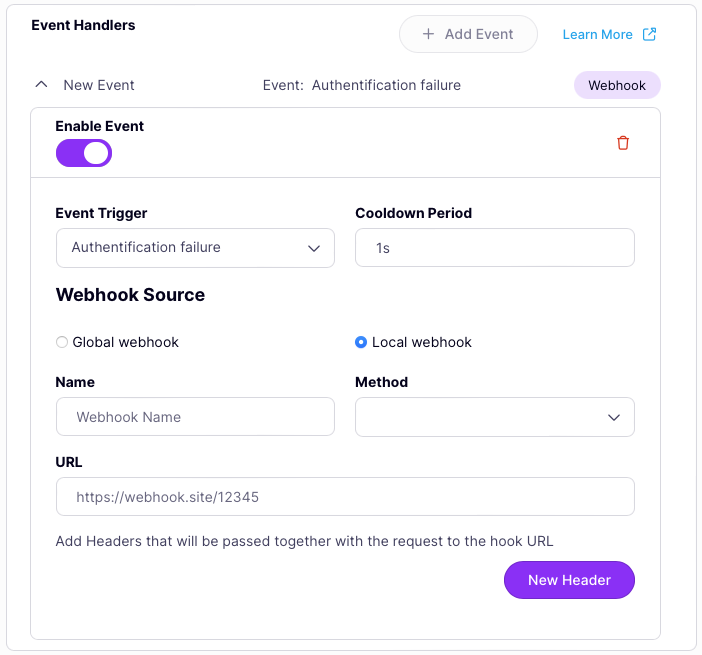Screen dimensions: 702x655
Task: Click the Add Event button
Action: click(468, 34)
